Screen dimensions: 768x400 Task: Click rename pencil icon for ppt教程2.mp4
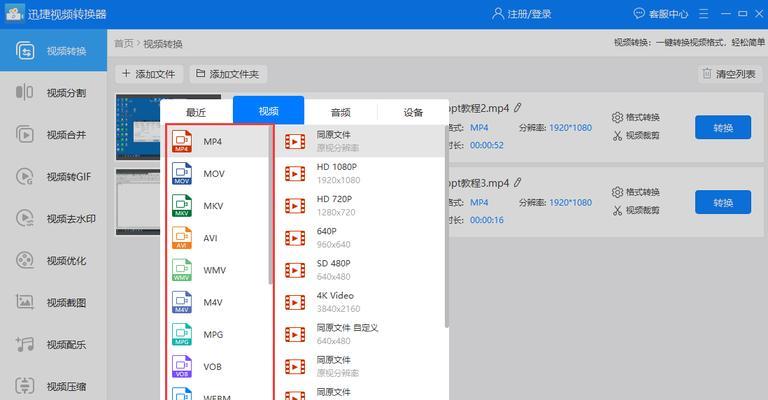(518, 108)
